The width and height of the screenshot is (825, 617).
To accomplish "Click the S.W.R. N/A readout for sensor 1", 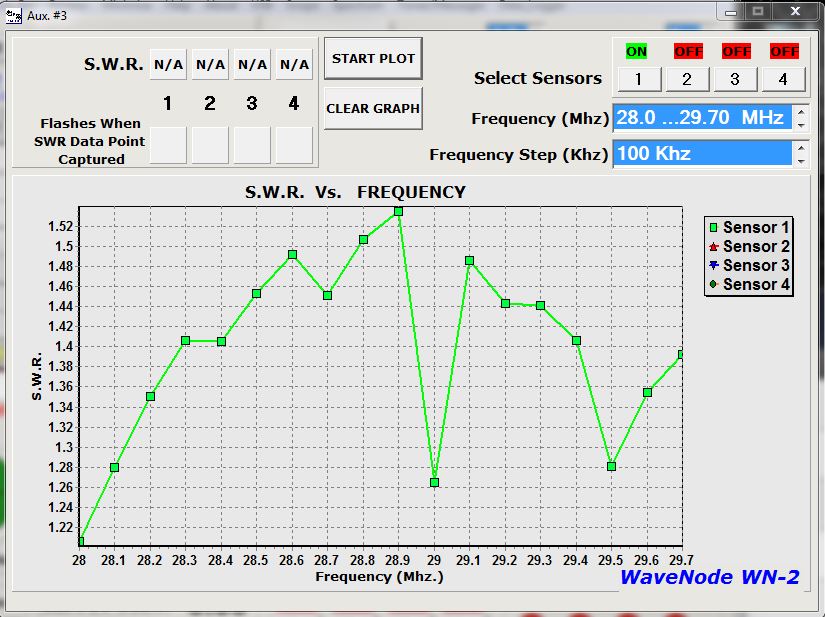I will [168, 65].
